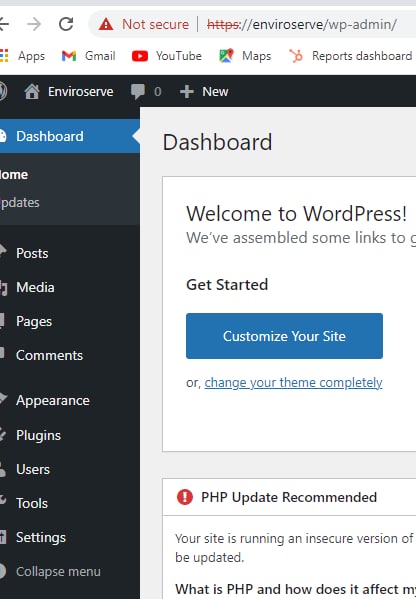Open the Gmail bookmark
416x599 pixels.
point(88,56)
